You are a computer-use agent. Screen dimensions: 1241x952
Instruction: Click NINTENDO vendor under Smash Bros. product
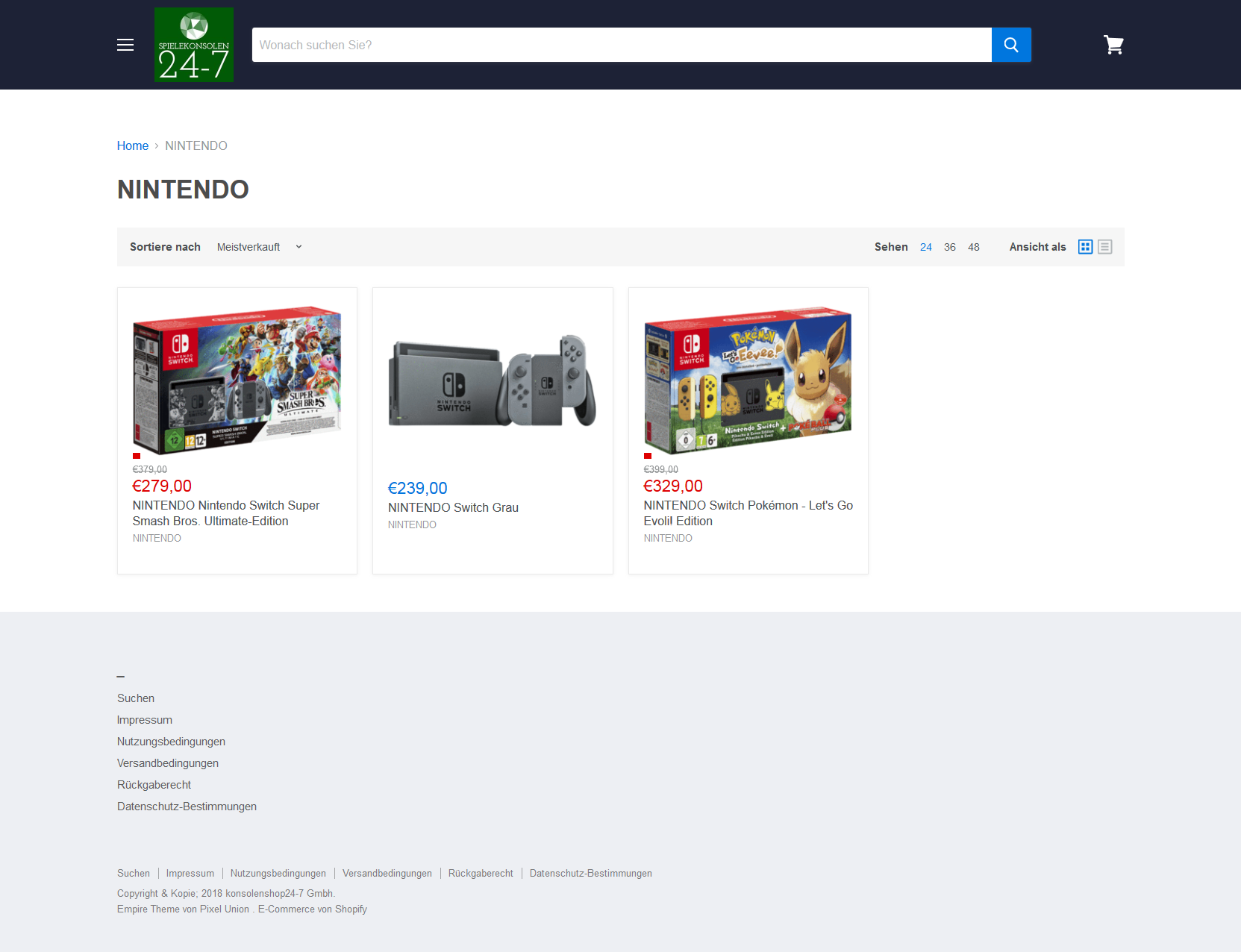(x=157, y=538)
